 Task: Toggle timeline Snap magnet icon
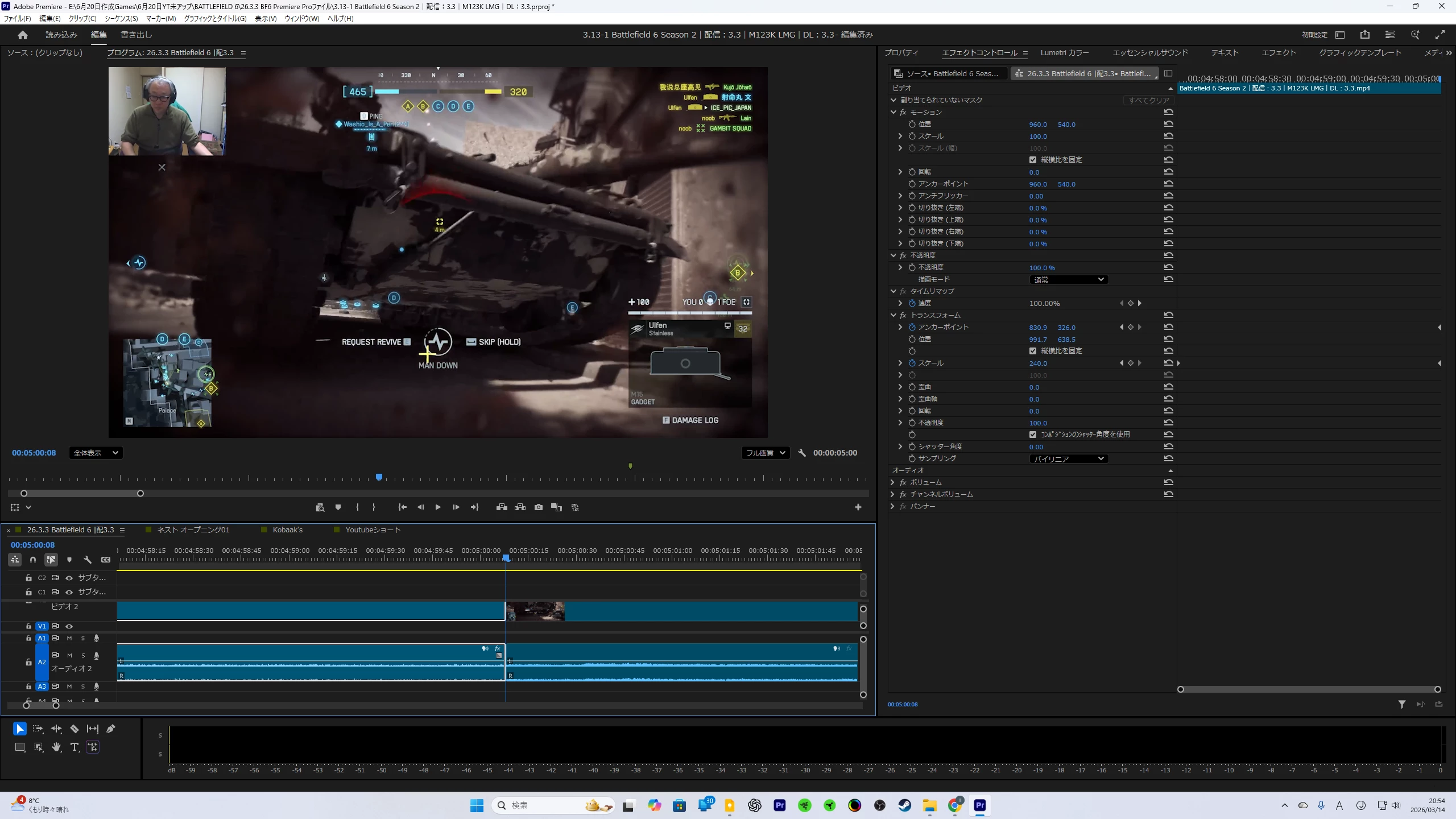(33, 560)
